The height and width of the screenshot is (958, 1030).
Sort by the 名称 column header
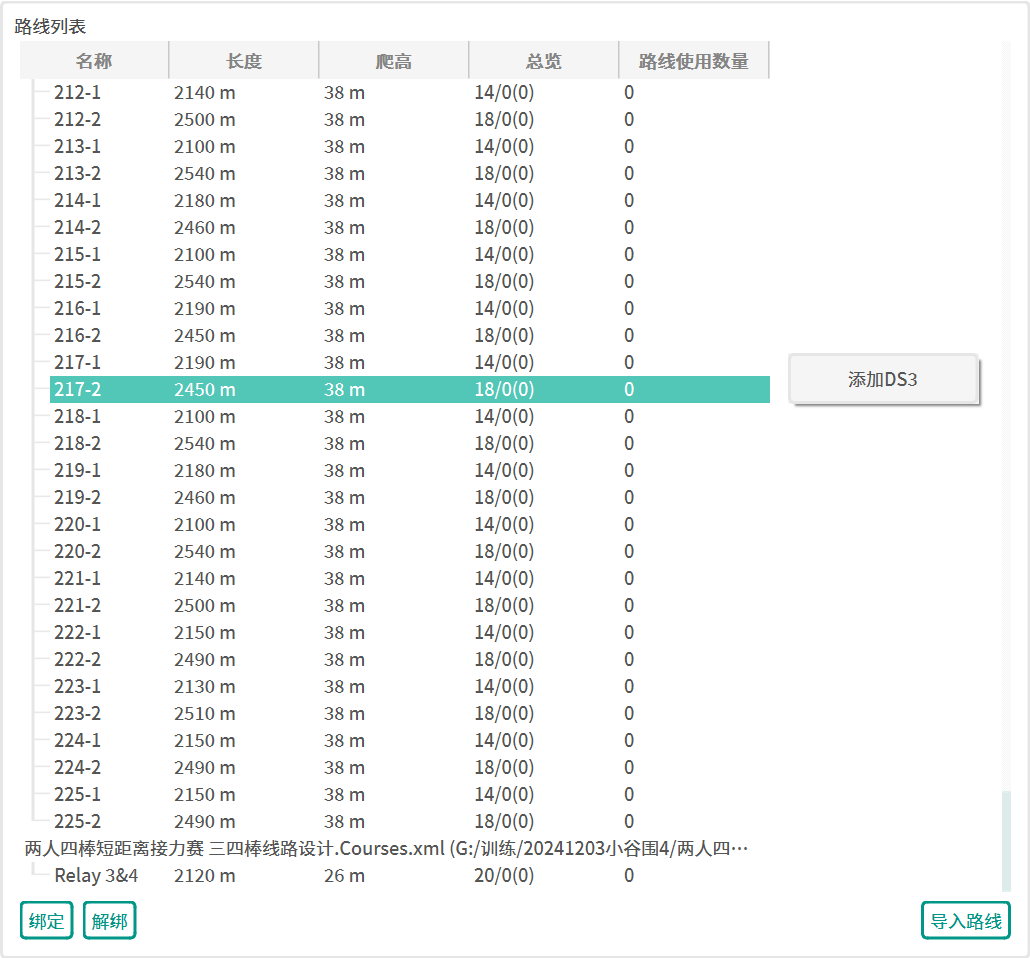(x=94, y=61)
